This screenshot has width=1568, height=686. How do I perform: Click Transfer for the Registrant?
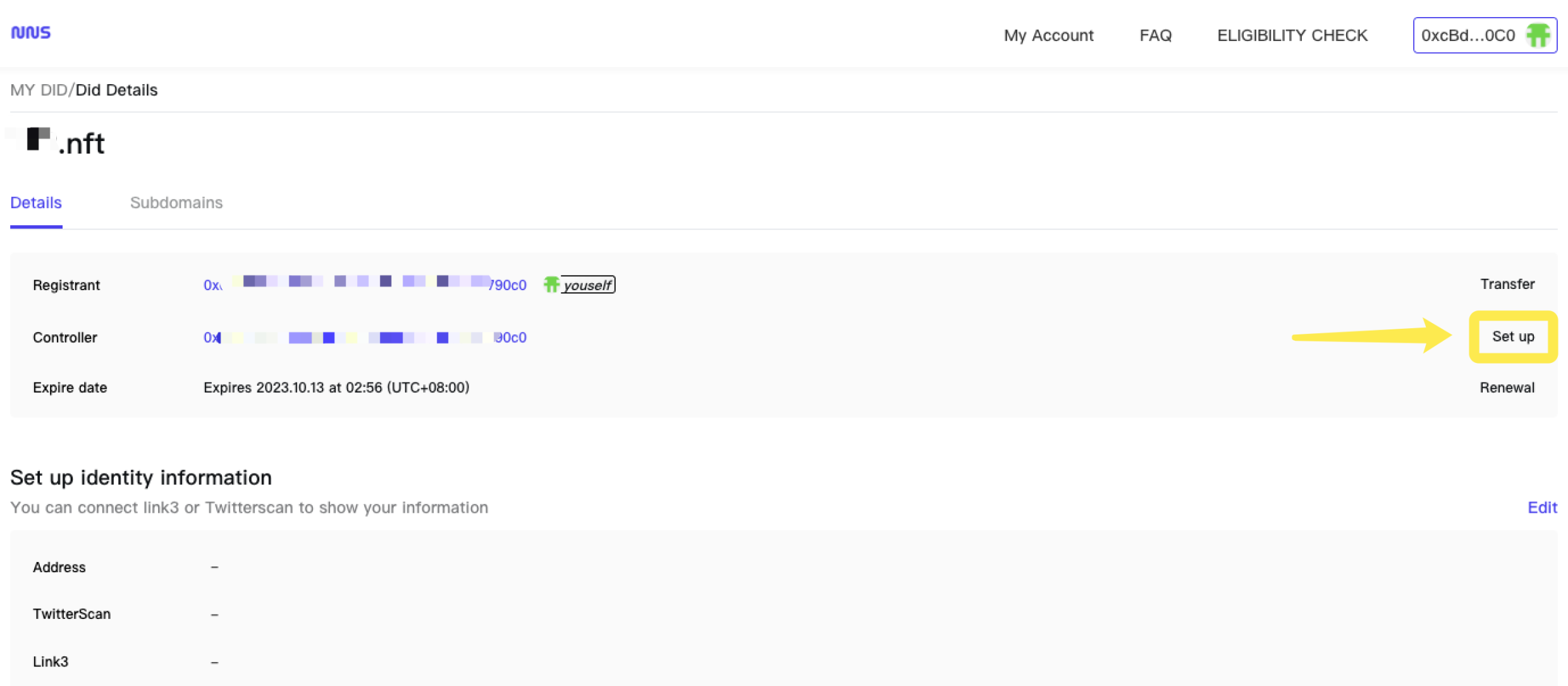pyautogui.click(x=1507, y=284)
